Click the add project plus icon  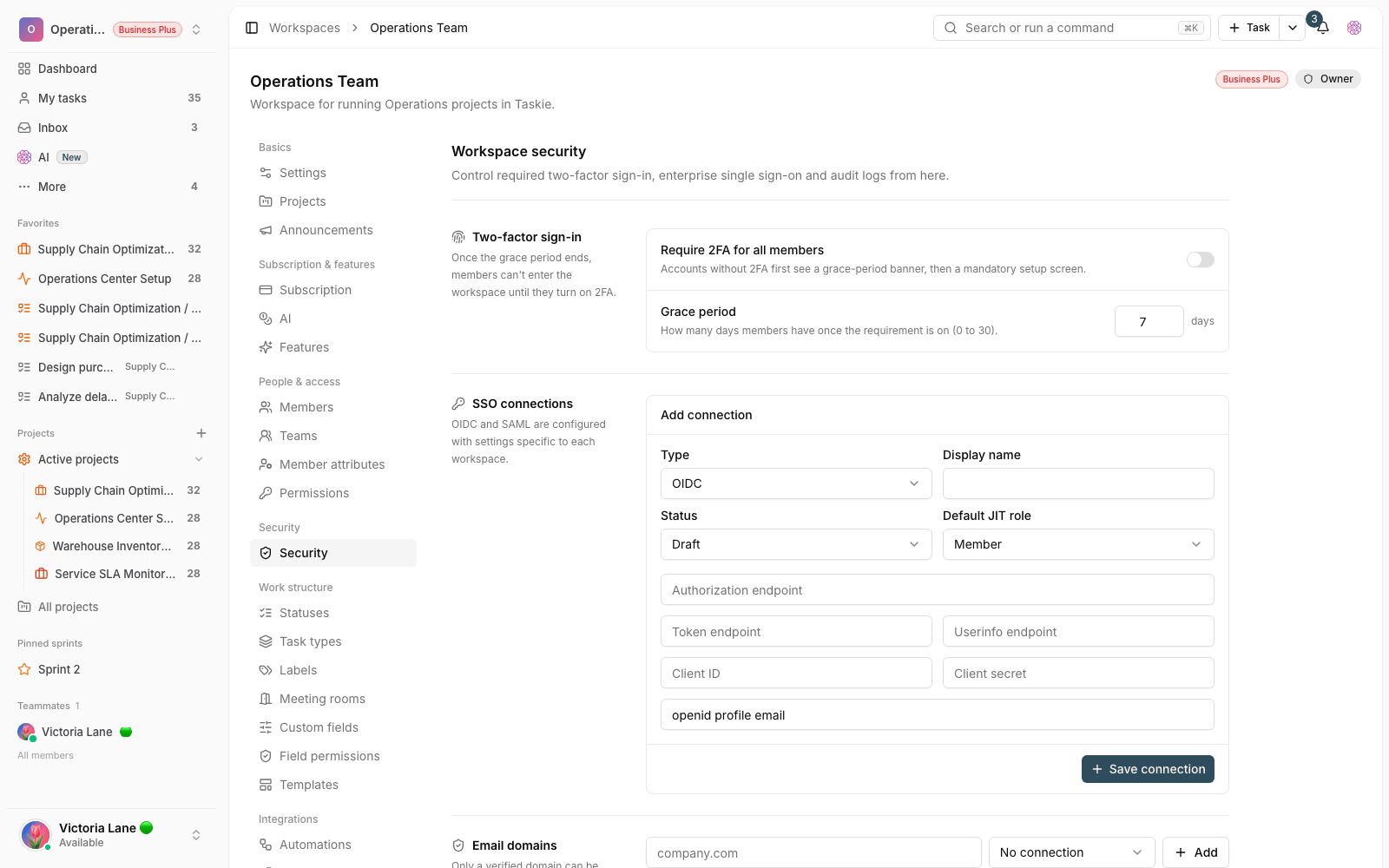click(x=201, y=433)
